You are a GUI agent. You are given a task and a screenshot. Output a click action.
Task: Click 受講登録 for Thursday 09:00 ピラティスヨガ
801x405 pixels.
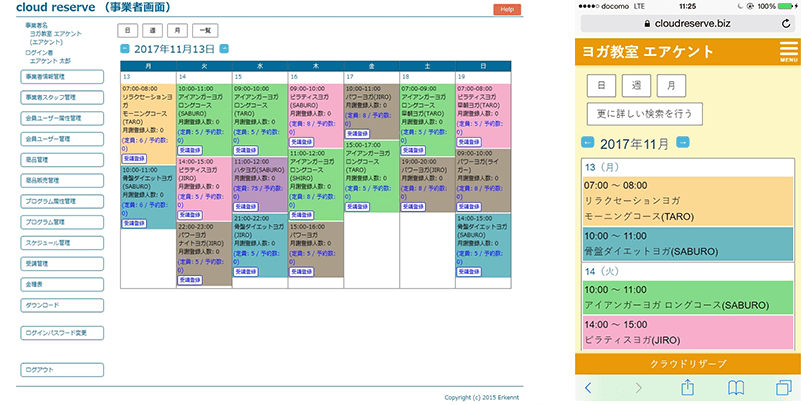point(302,142)
